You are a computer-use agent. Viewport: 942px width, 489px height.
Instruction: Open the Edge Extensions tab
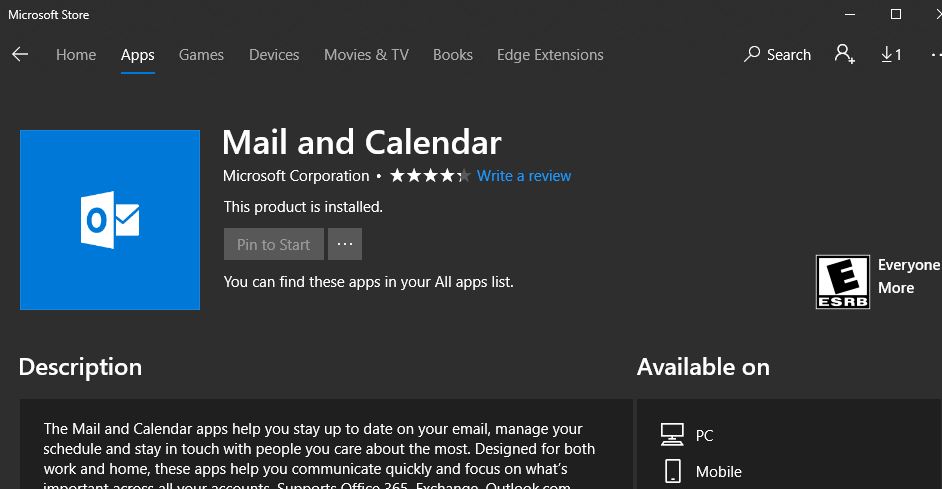550,55
